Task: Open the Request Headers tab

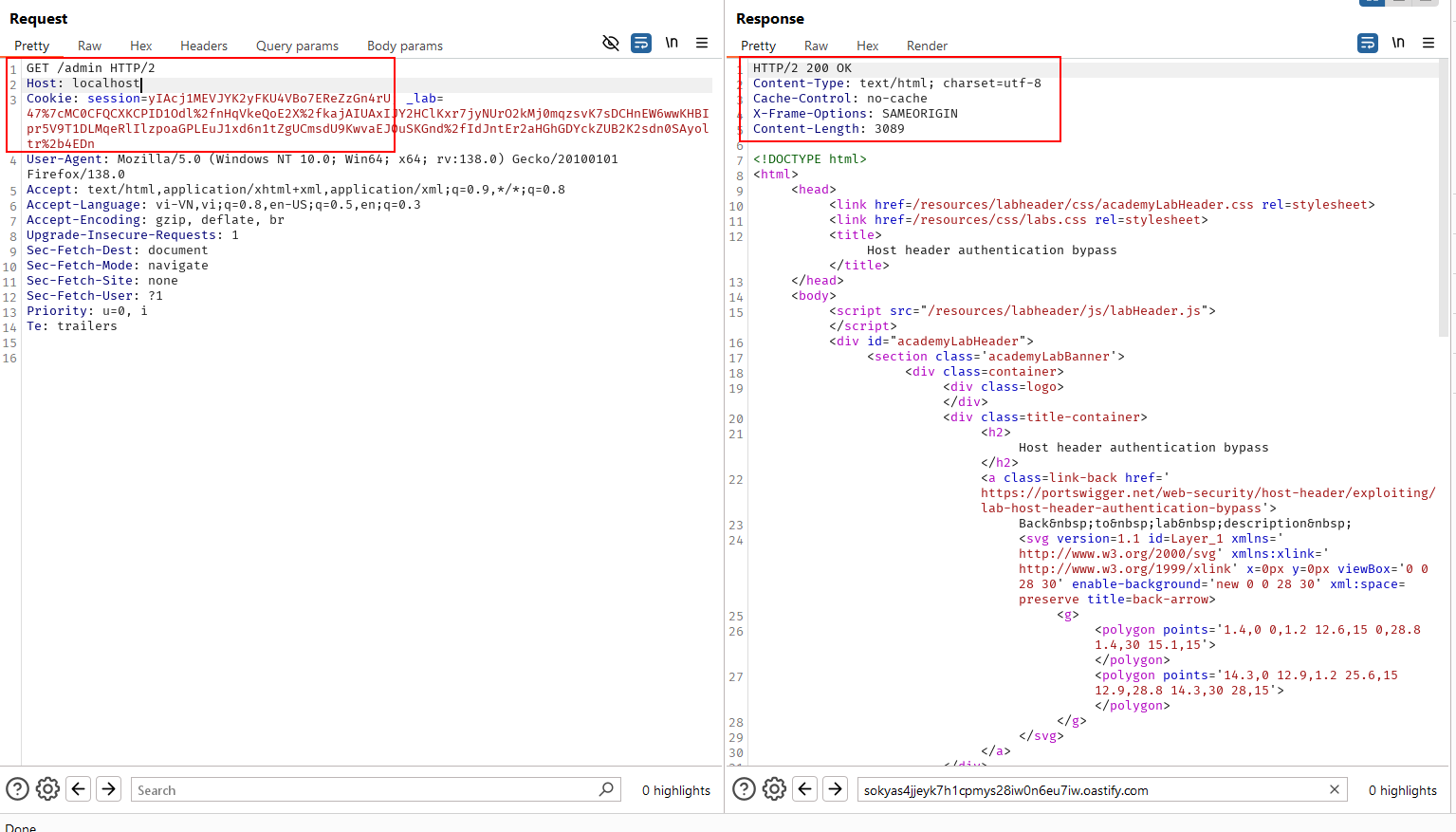Action: [204, 46]
